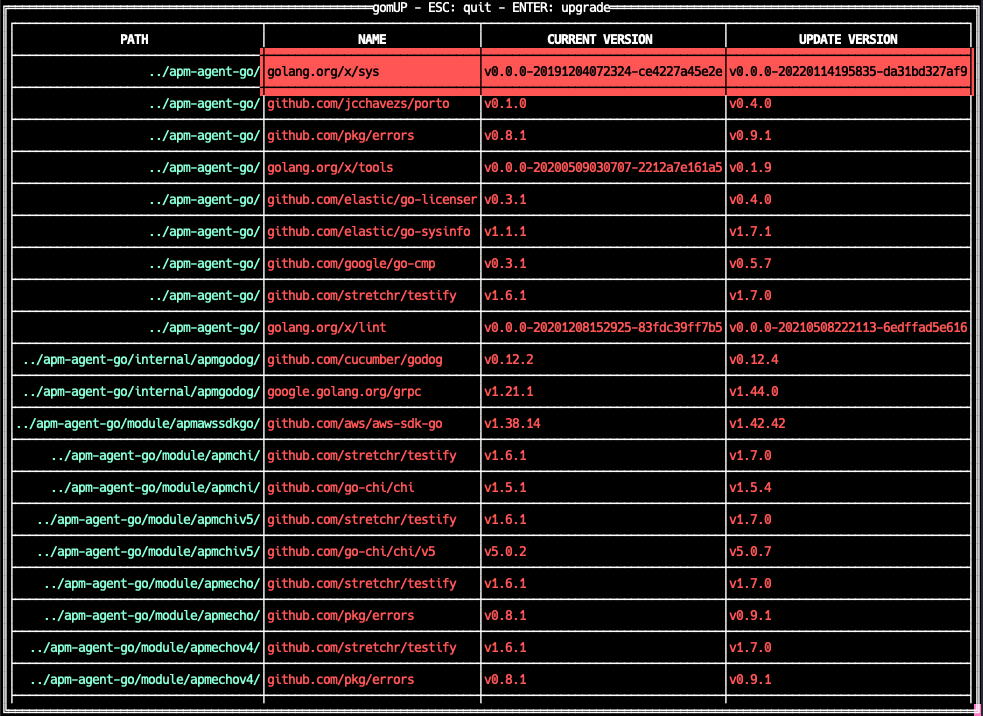
Task: Click update version v0.1.9
Action: (750, 167)
